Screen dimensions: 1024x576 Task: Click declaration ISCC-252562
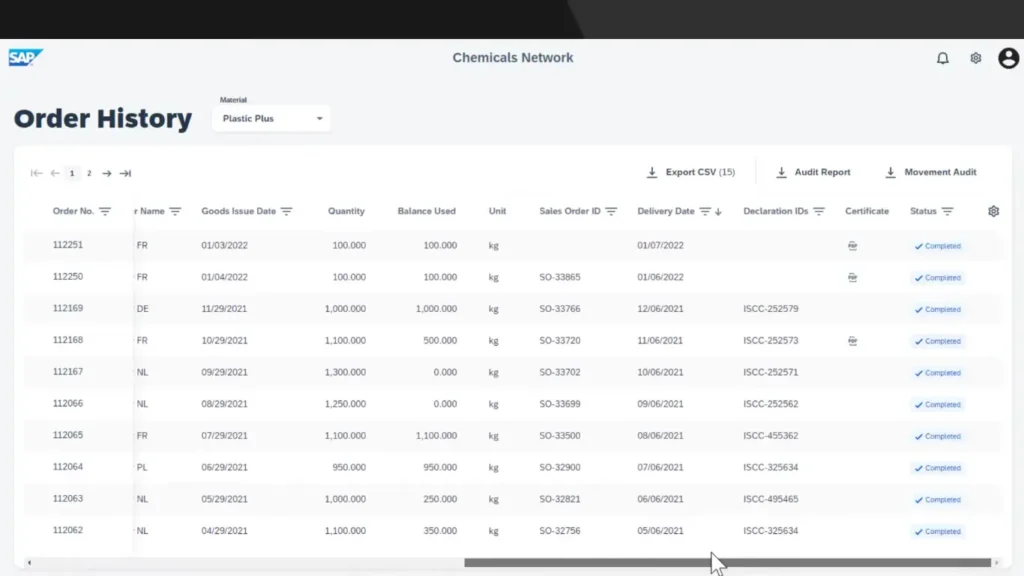click(771, 404)
